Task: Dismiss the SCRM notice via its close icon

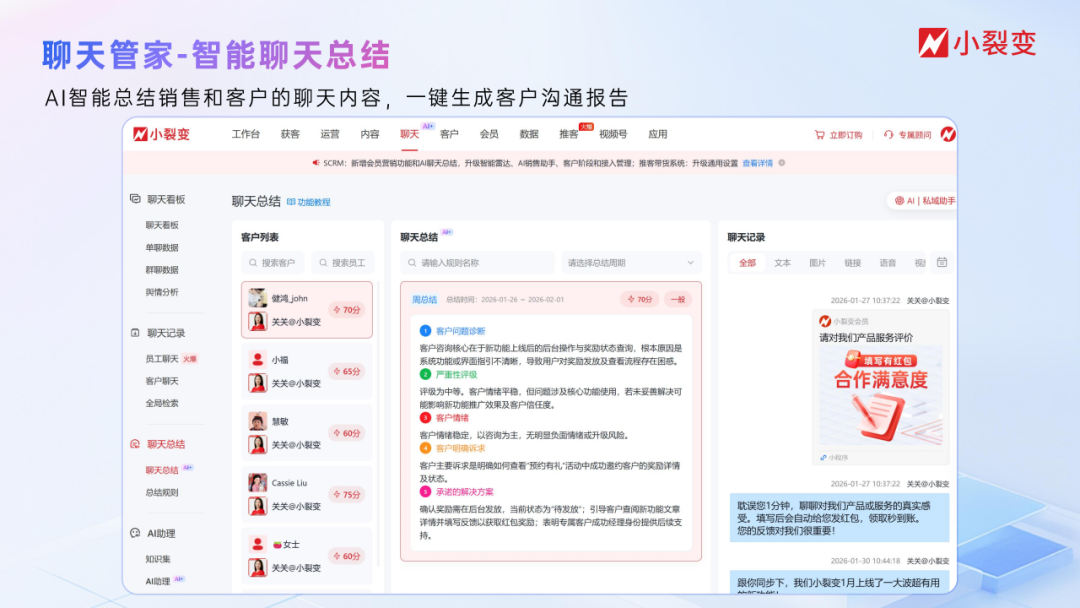Action: tap(781, 162)
